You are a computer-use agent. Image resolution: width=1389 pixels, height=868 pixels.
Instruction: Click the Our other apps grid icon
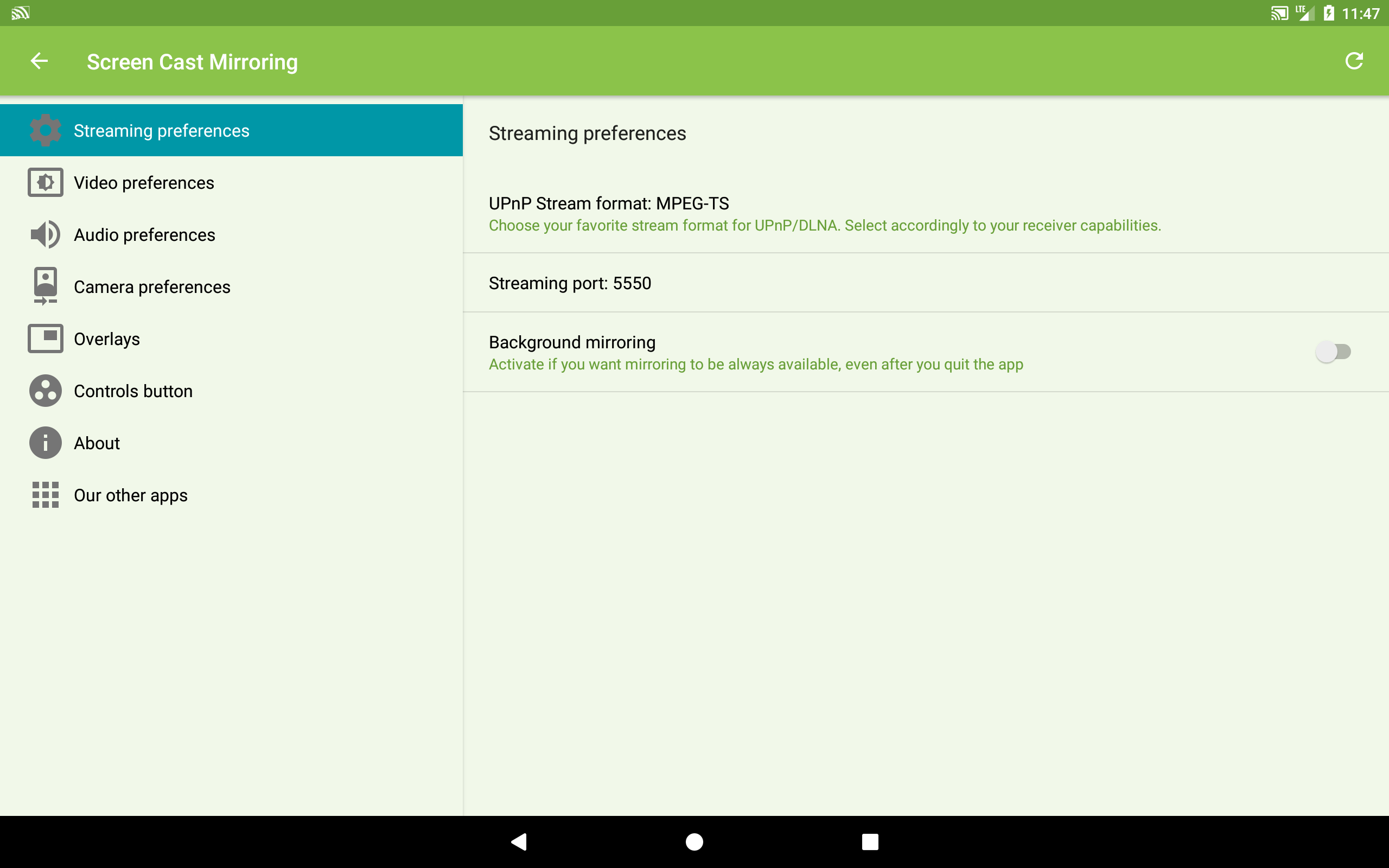(46, 495)
